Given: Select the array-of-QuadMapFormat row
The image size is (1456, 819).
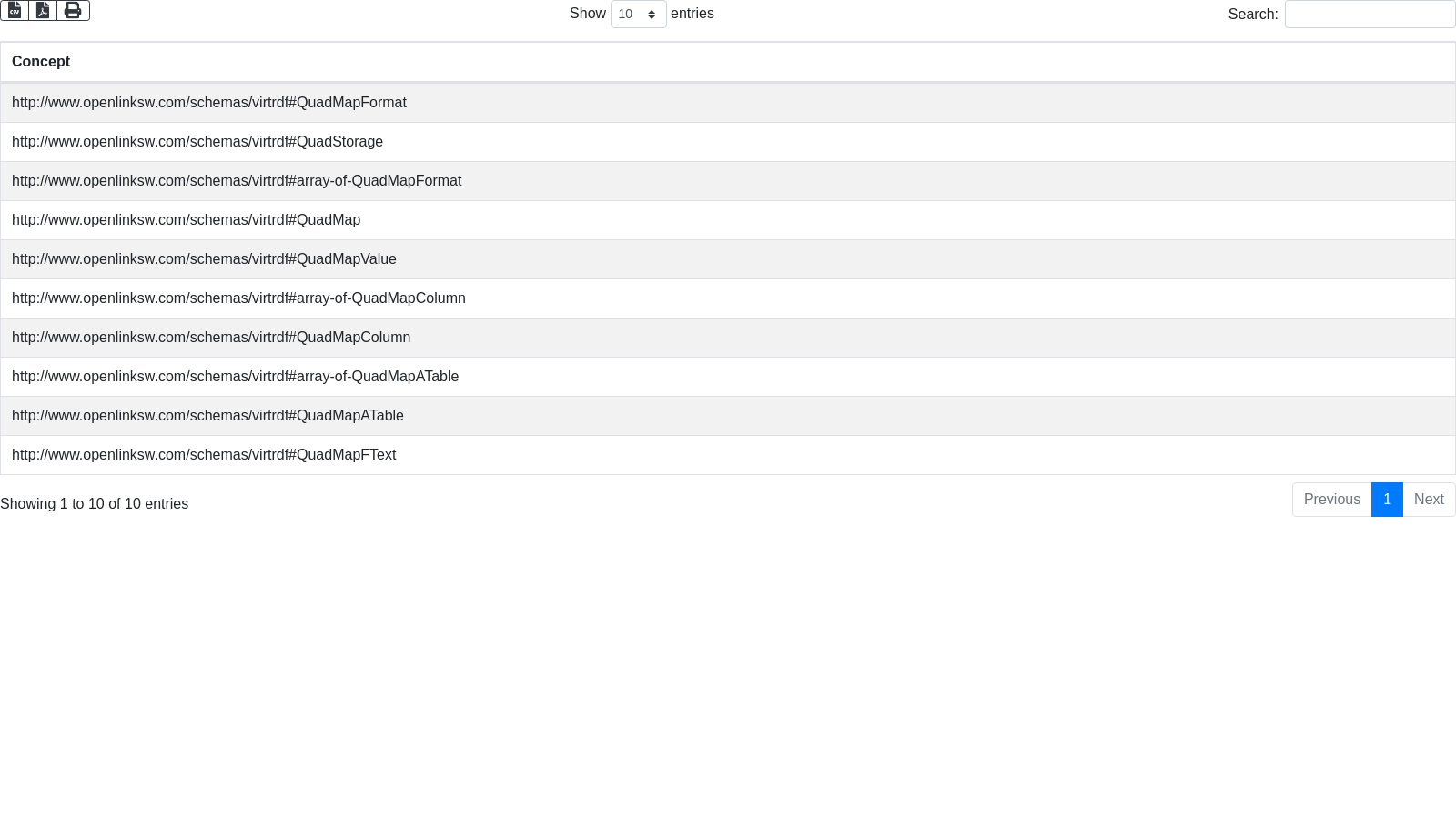Looking at the screenshot, I should point(237,181).
